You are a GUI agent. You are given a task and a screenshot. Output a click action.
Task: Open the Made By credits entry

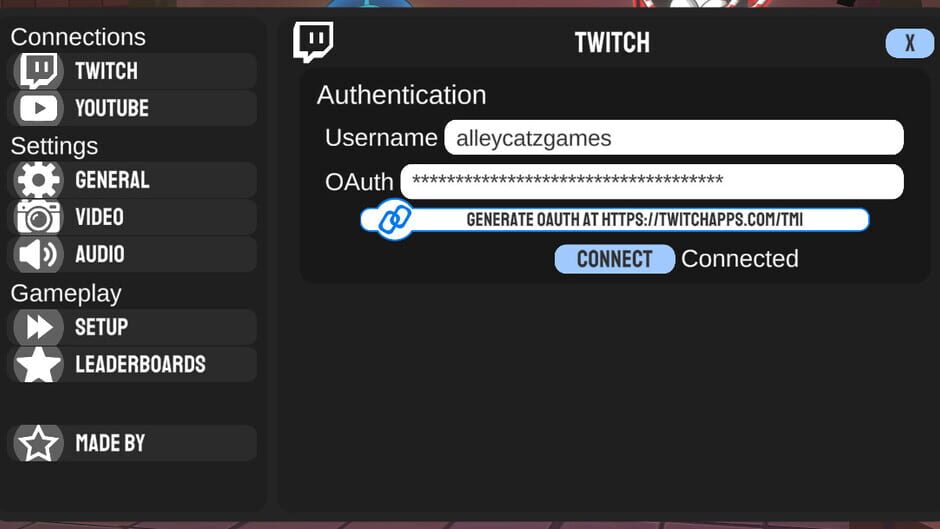[x=132, y=443]
